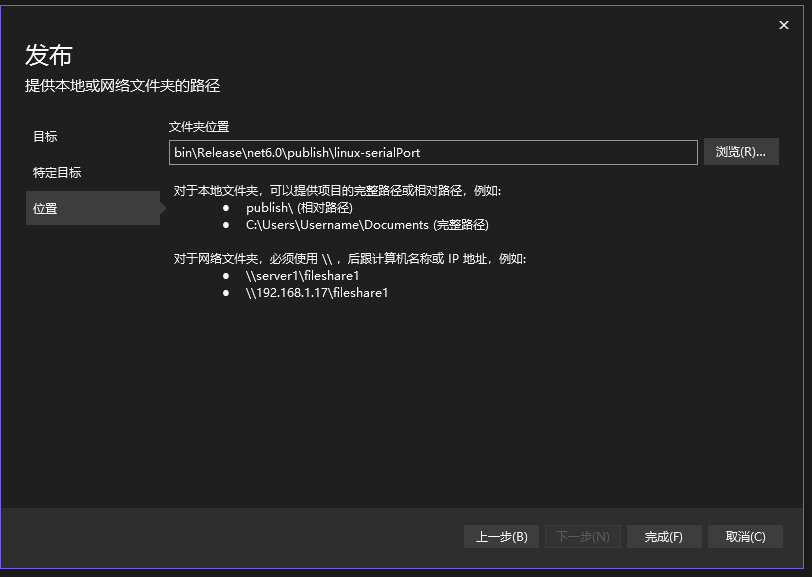
Task: Click the 文件夹位置 path input field
Action: click(x=433, y=152)
